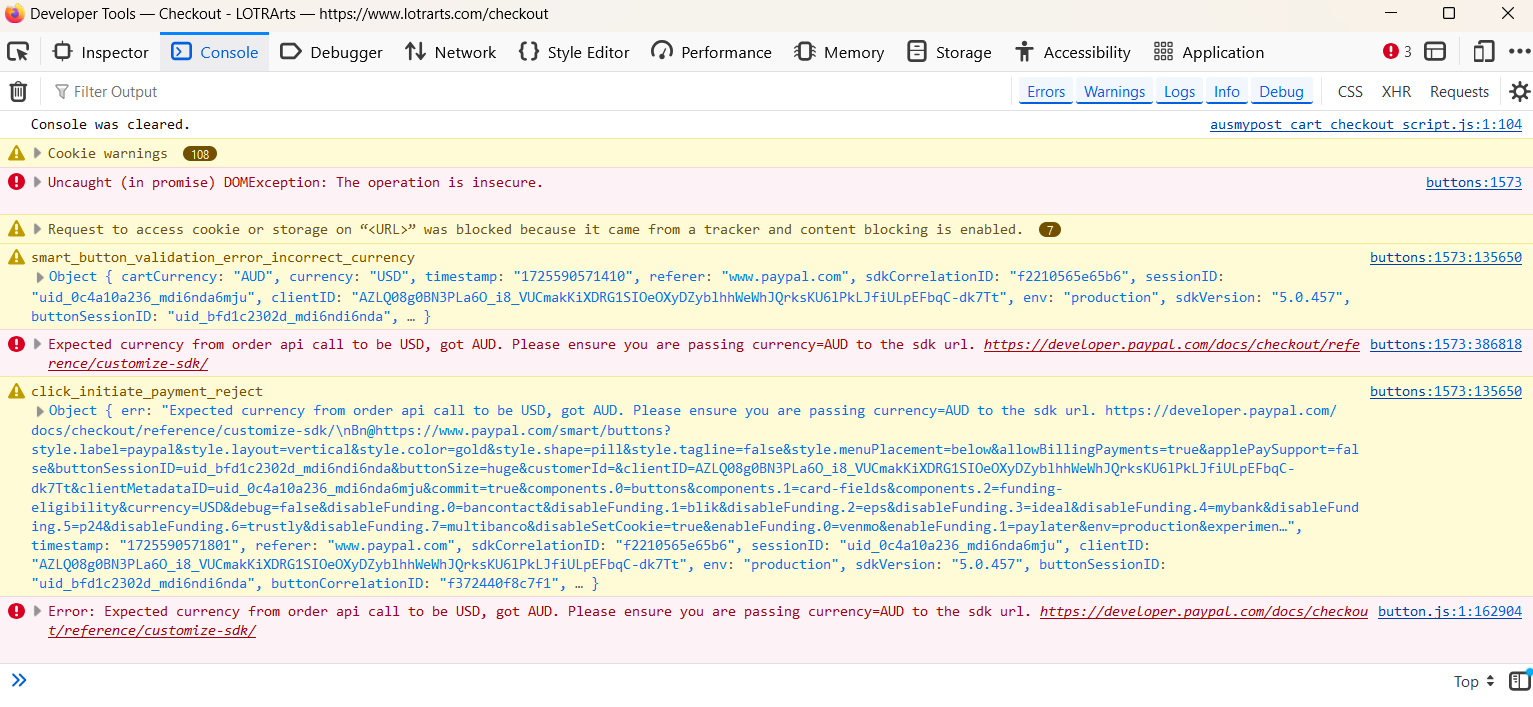Expand the Cookie warnings group
Image resolution: width=1533 pixels, height=707 pixels.
tap(37, 153)
